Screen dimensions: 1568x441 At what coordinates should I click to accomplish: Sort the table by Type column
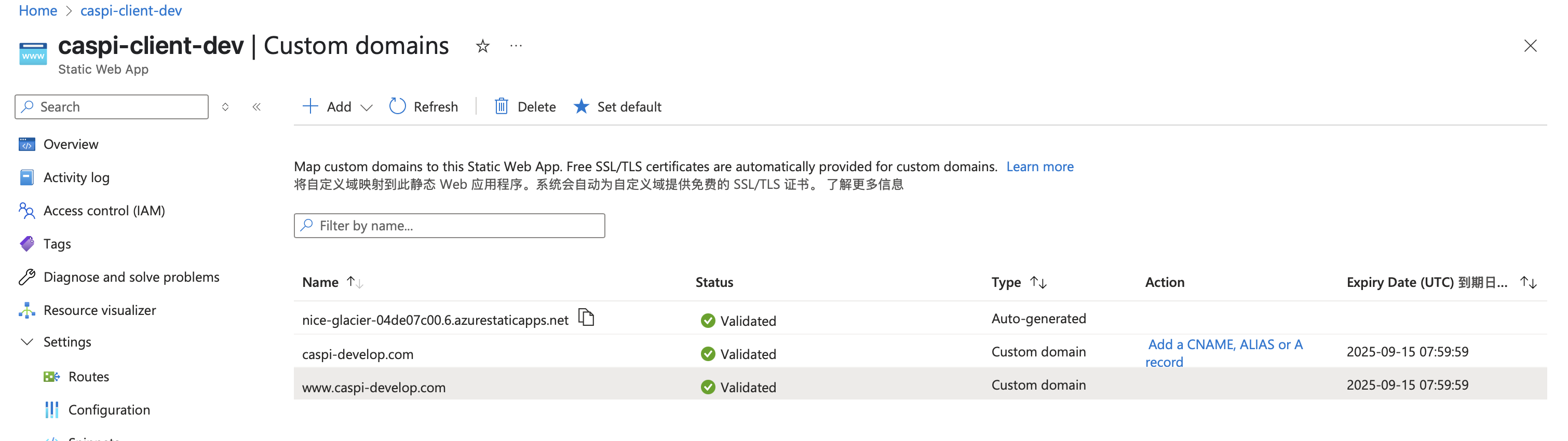(1038, 282)
